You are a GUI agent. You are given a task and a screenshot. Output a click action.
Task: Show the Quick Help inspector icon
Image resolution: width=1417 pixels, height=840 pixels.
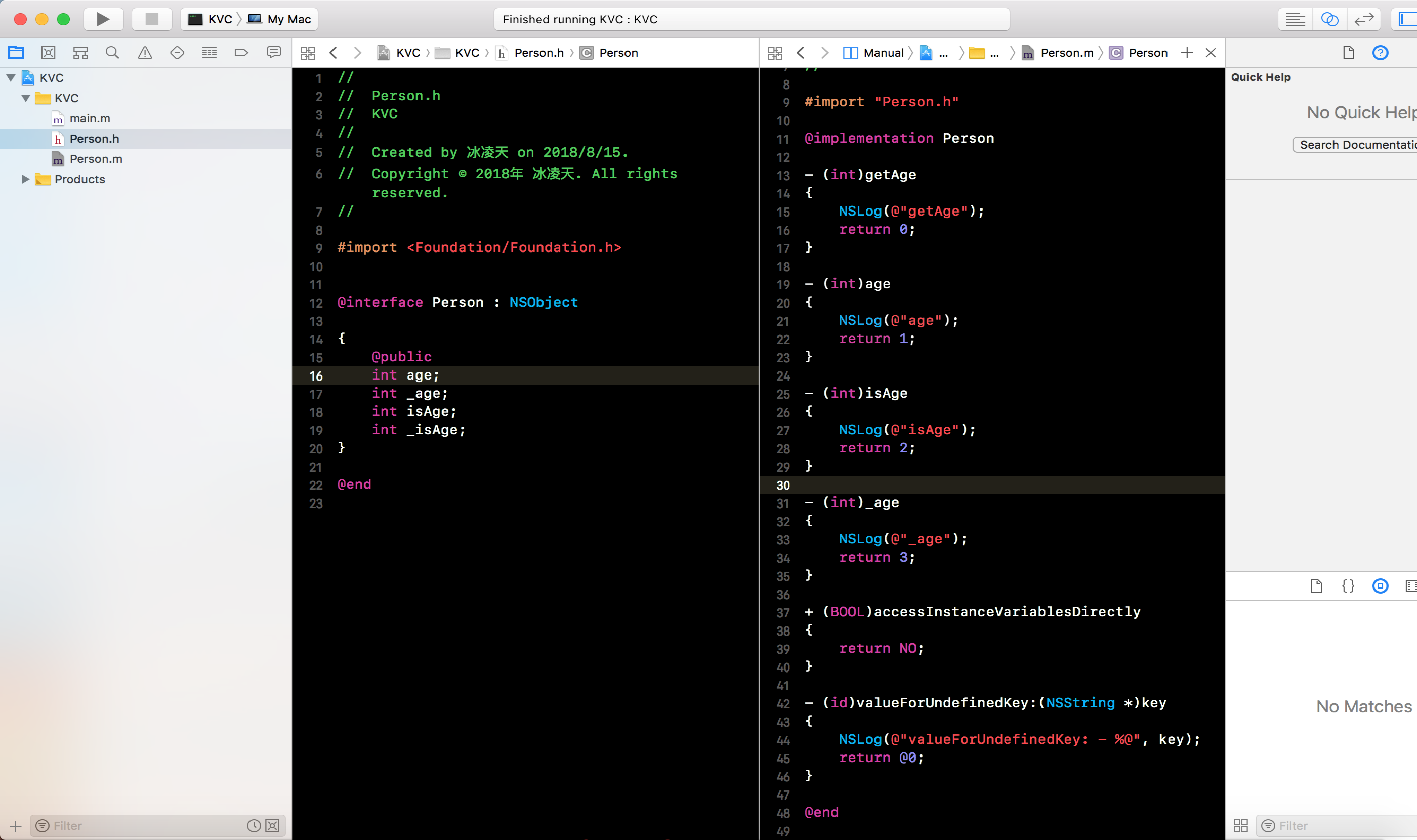click(x=1380, y=53)
